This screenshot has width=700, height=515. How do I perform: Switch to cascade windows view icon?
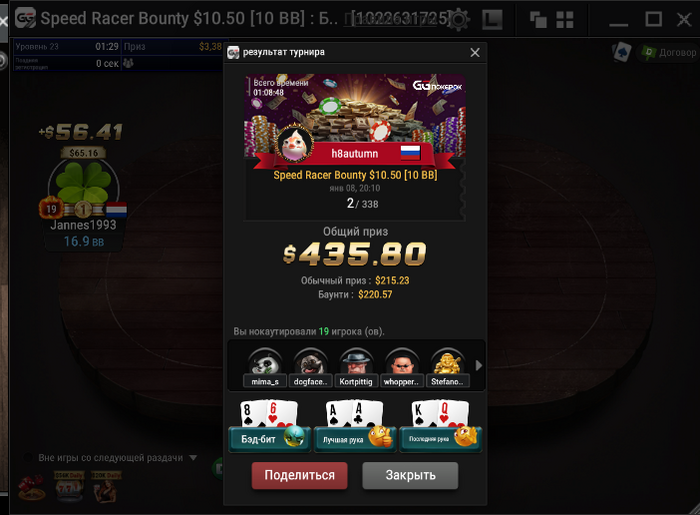(x=538, y=20)
